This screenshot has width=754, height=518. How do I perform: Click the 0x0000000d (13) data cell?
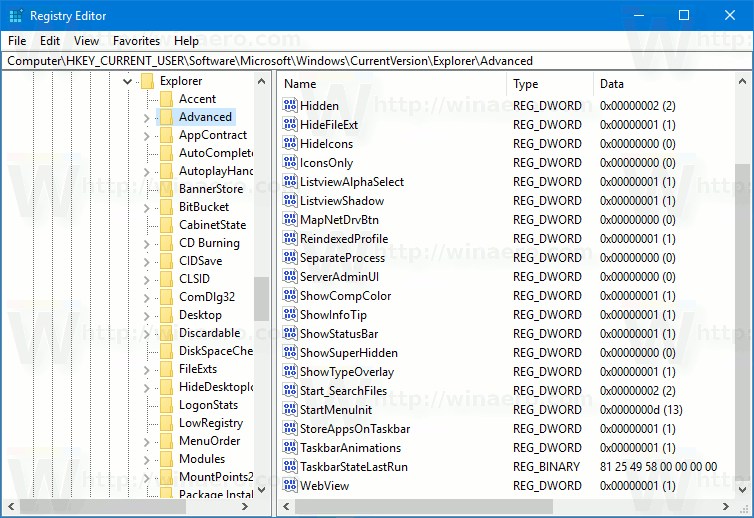click(x=641, y=410)
